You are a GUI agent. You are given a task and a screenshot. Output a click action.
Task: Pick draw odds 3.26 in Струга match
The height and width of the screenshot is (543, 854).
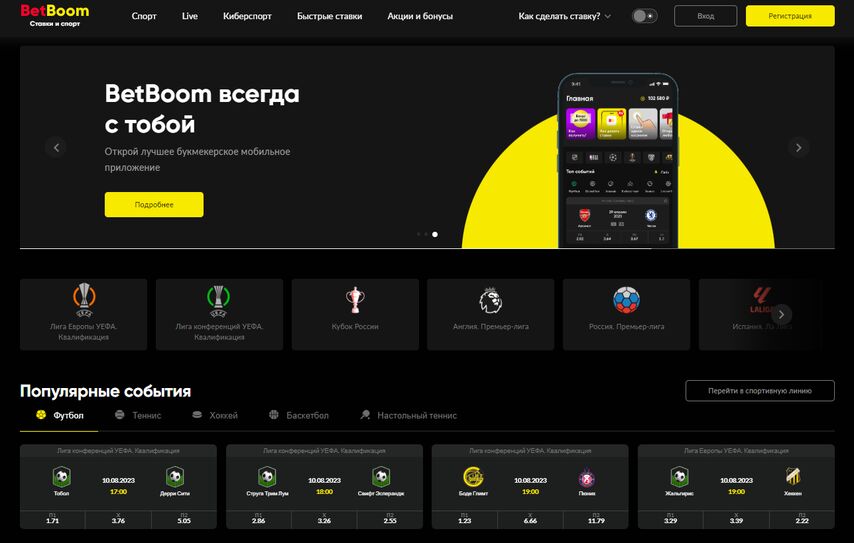click(x=324, y=519)
